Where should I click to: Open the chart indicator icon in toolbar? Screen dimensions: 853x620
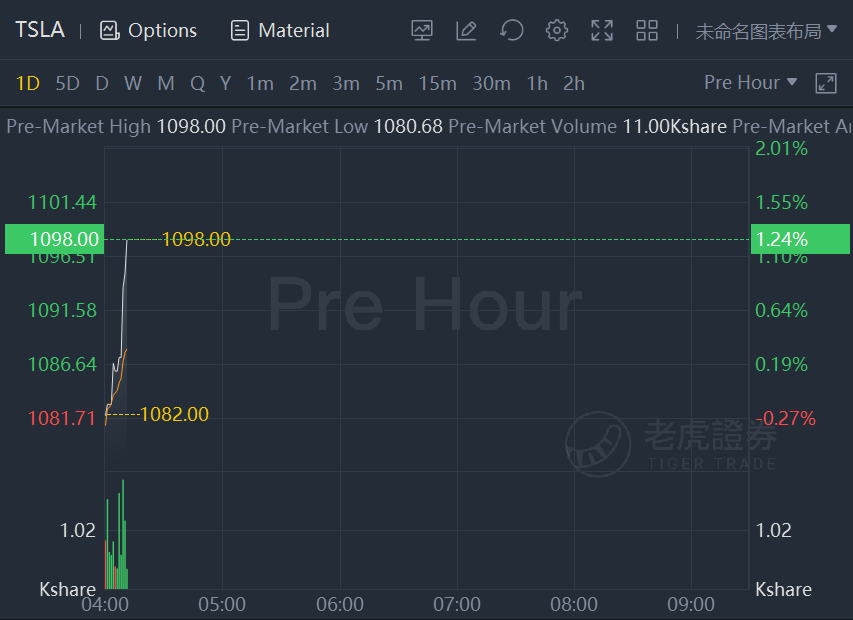point(422,31)
